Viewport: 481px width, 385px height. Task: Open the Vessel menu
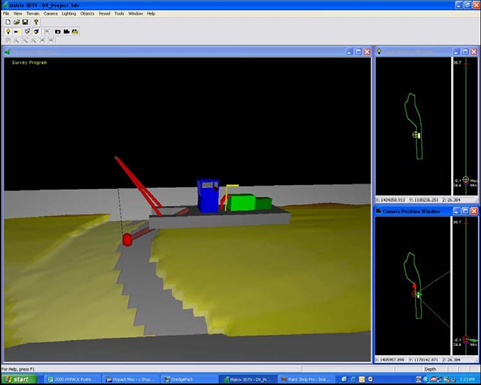[104, 13]
